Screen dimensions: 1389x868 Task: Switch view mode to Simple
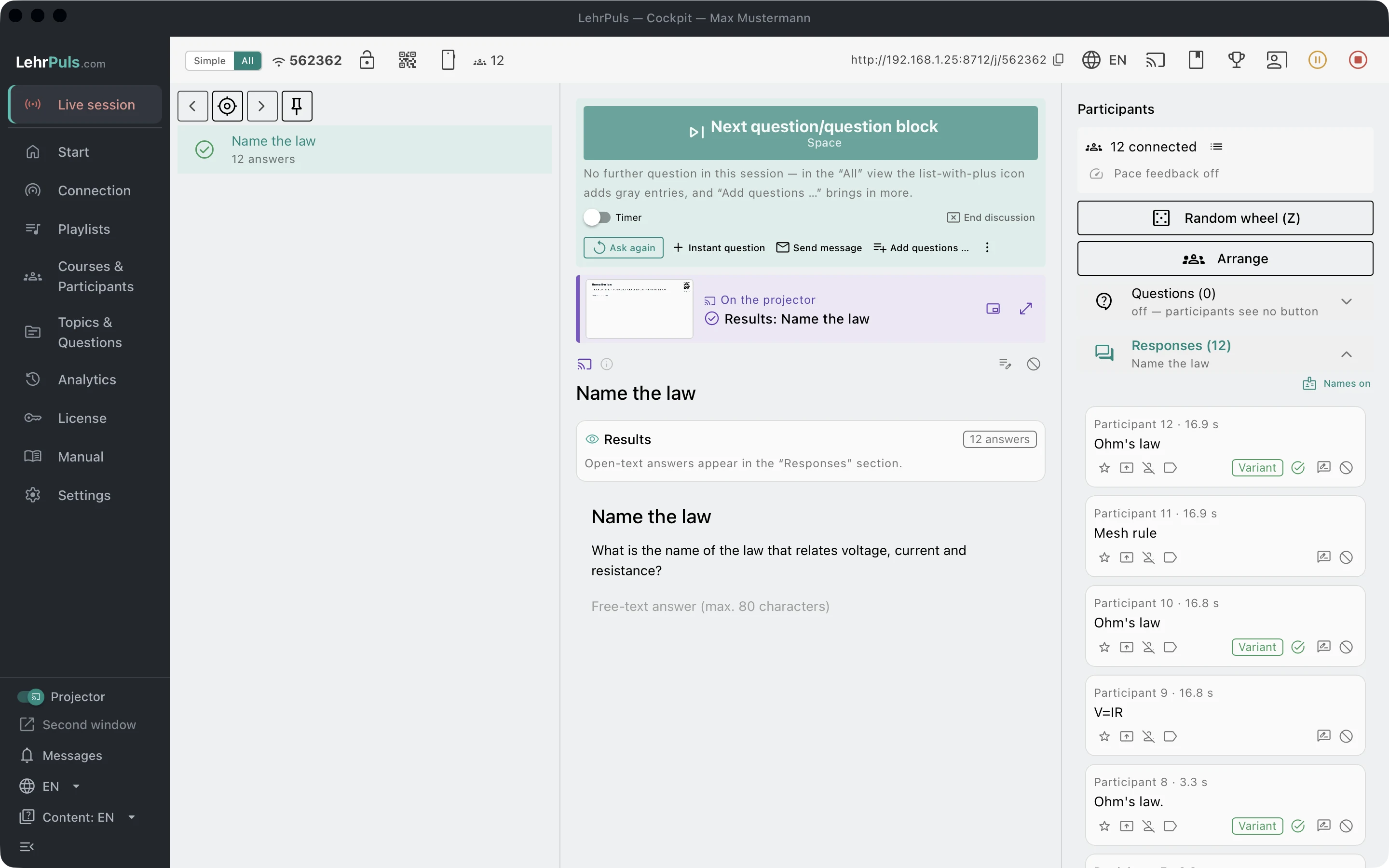[209, 60]
